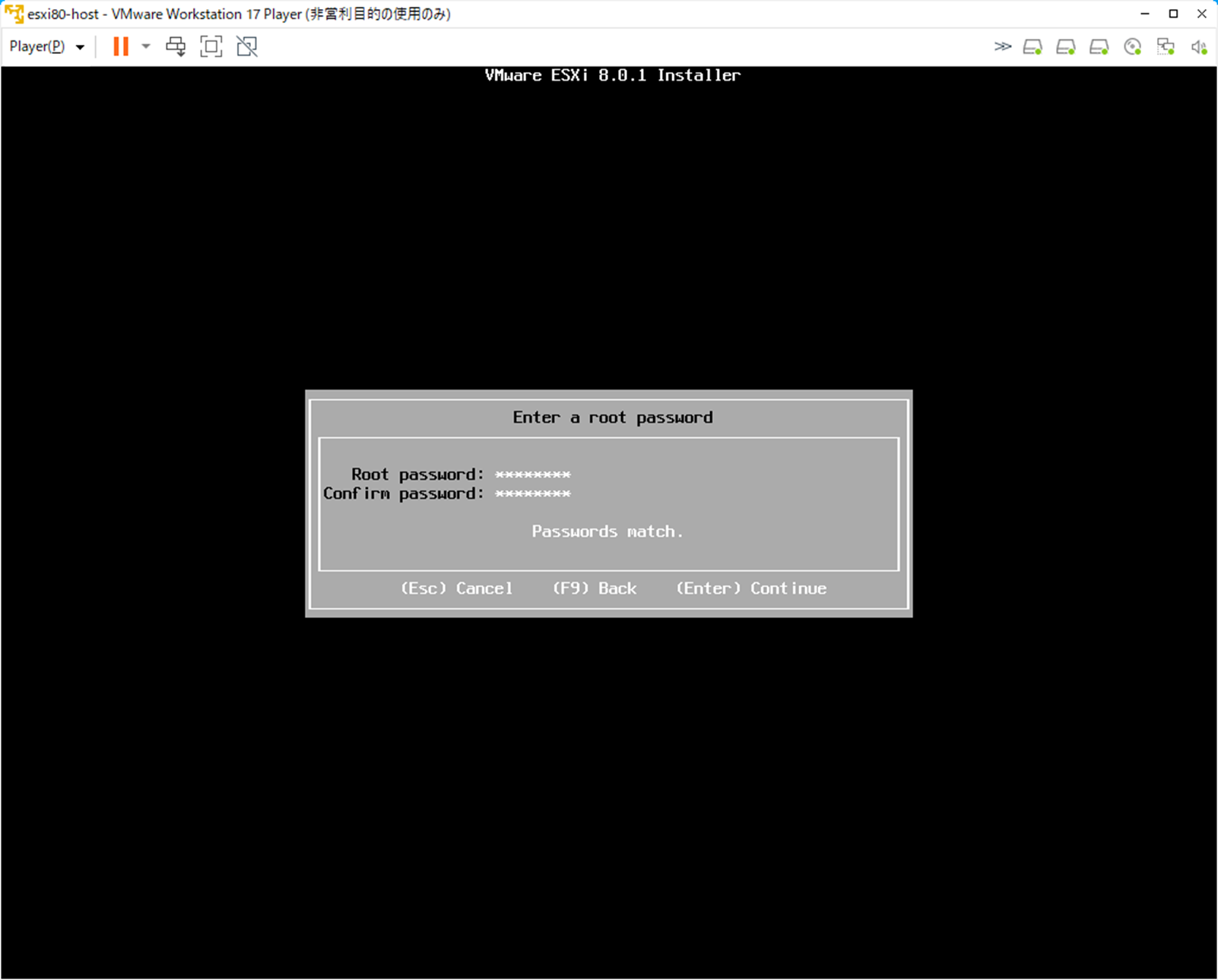The height and width of the screenshot is (980, 1218).
Task: Expand the power options arrow beside pause
Action: pyautogui.click(x=146, y=46)
